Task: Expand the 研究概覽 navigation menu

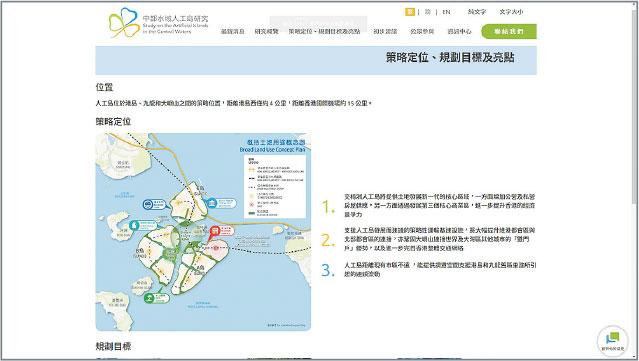Action: [x=267, y=31]
